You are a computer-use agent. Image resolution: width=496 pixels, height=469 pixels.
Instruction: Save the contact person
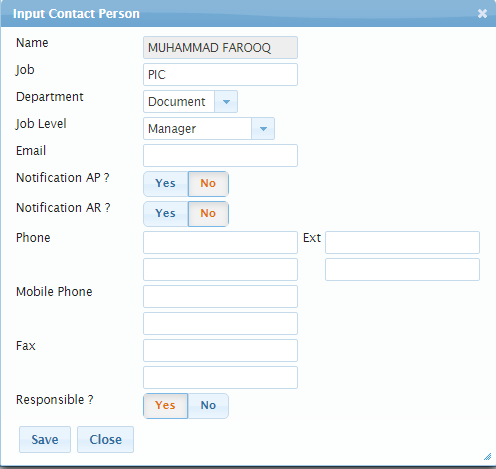pyautogui.click(x=45, y=439)
